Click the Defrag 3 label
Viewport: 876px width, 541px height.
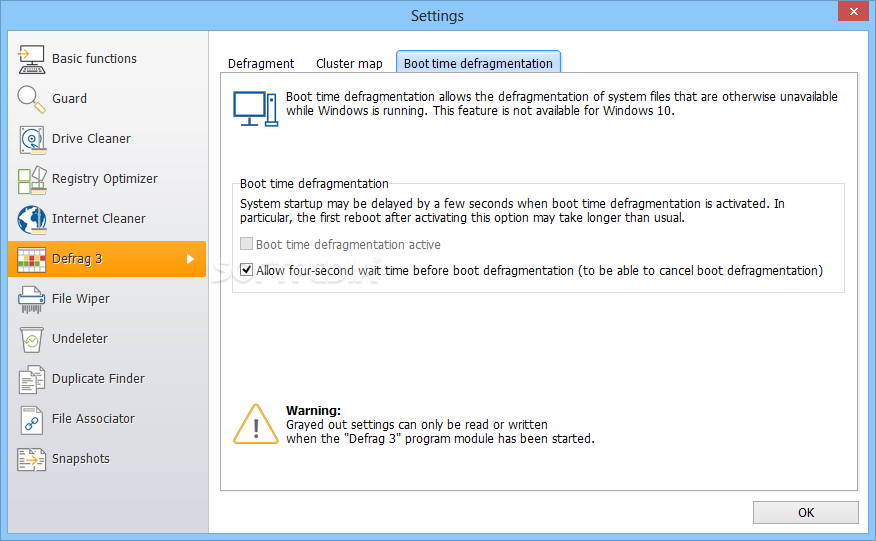tap(77, 259)
